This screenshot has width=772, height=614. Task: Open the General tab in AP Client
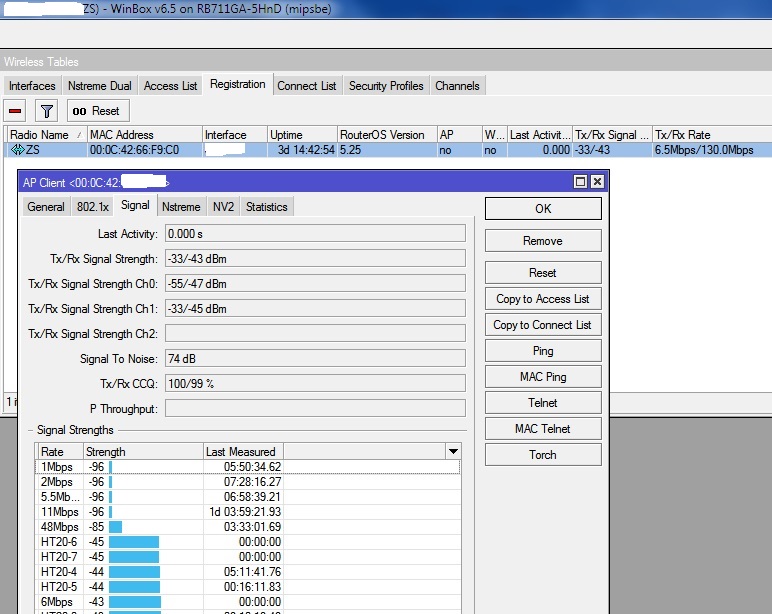46,207
